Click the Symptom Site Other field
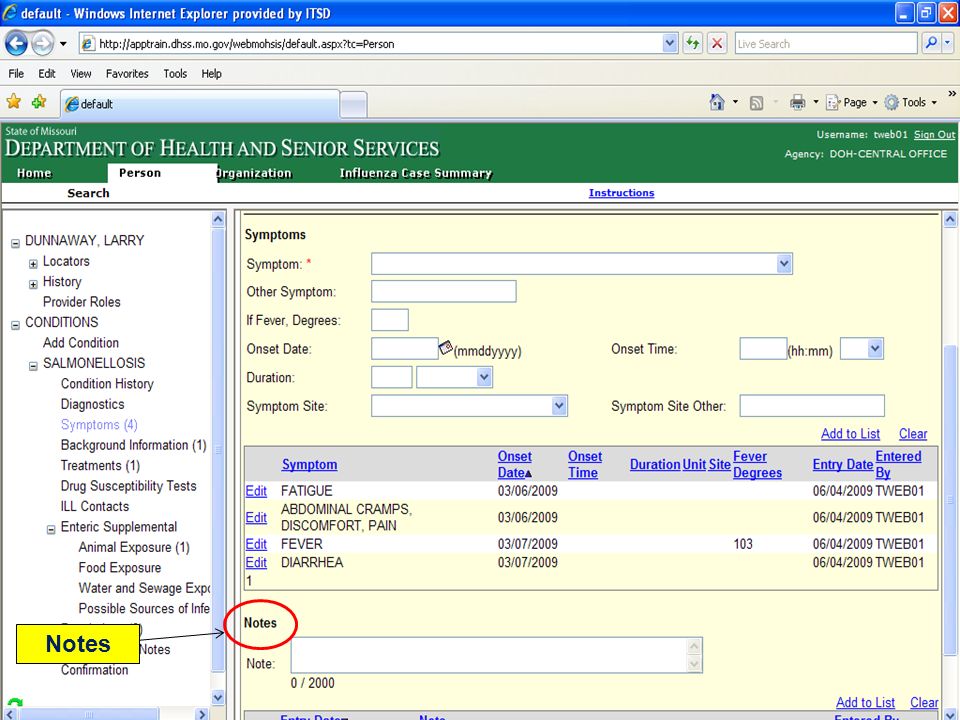 (x=812, y=405)
